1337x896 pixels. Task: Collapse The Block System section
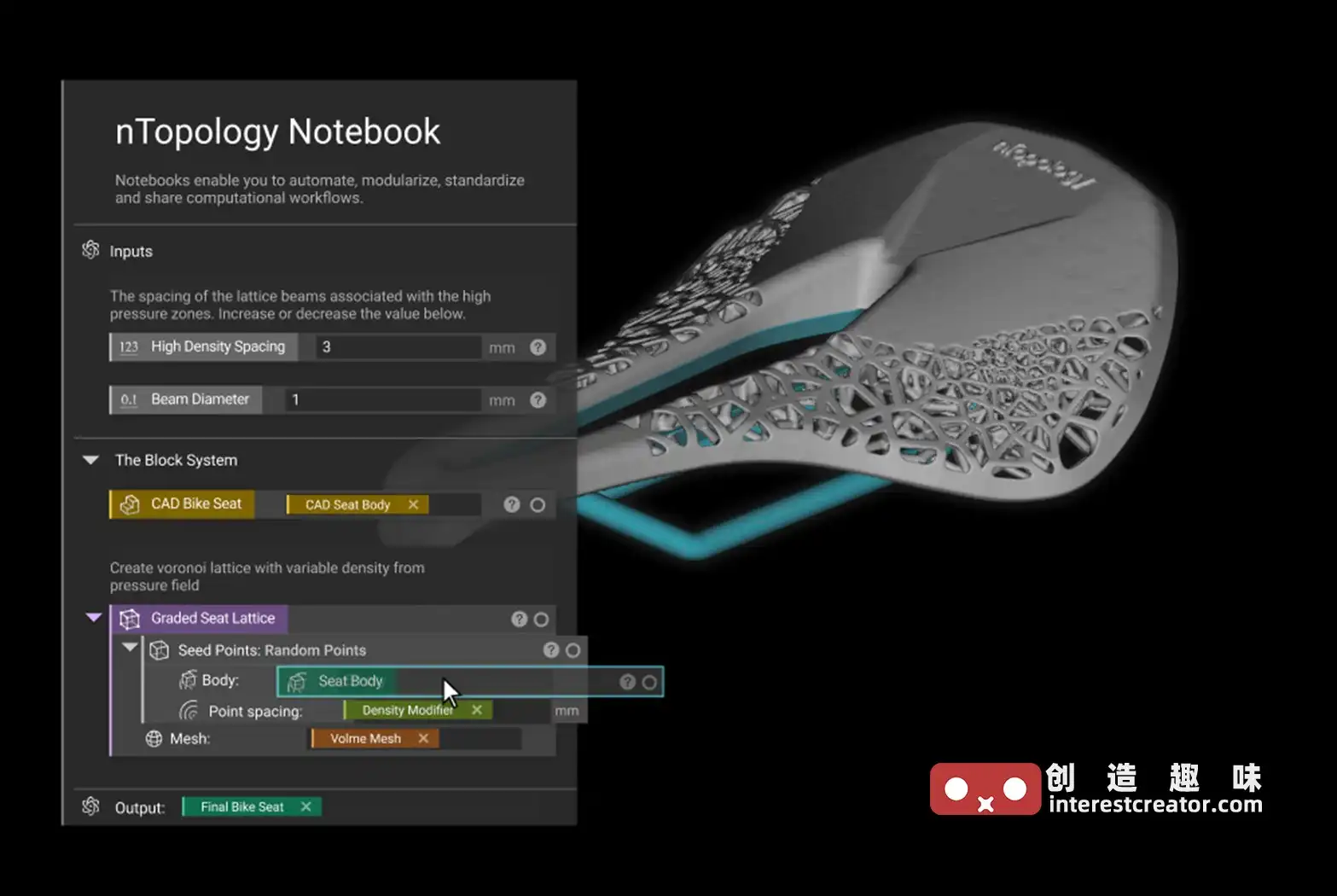pyautogui.click(x=90, y=460)
